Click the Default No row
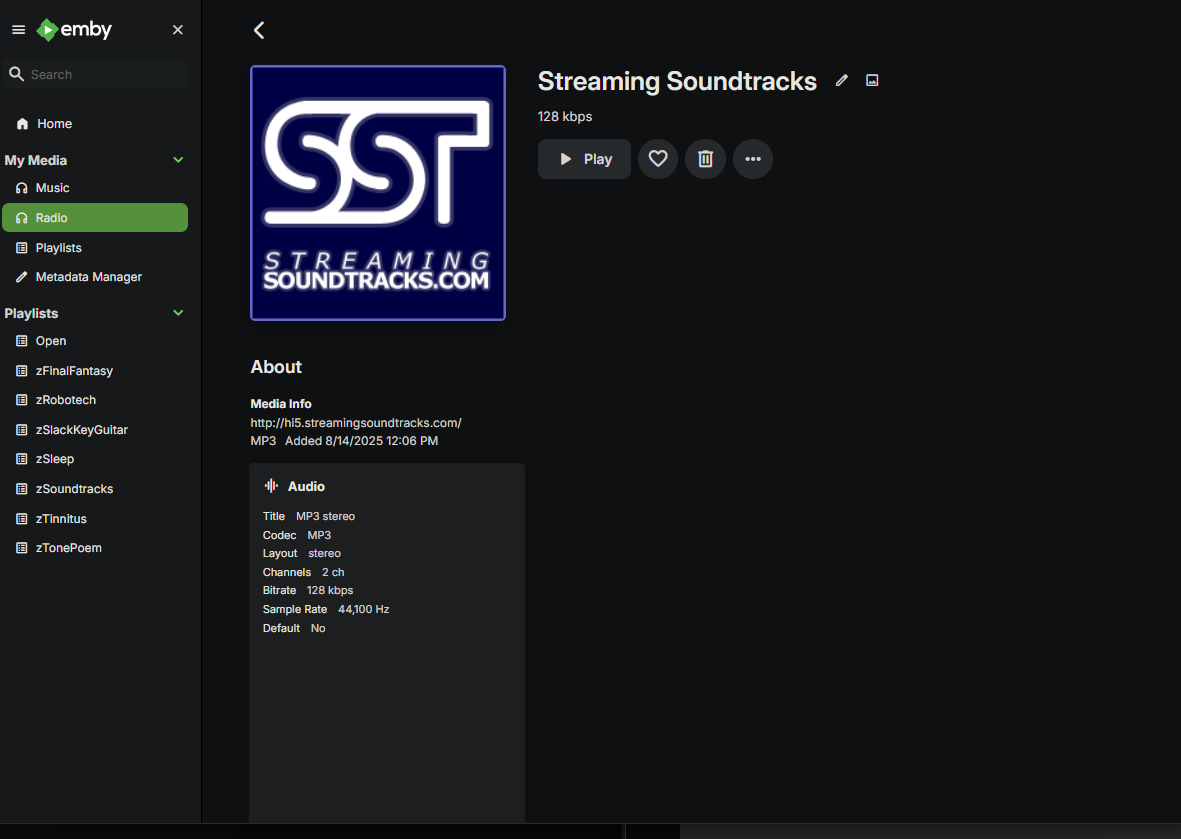Screen dimensions: 1181x839 pyautogui.click(x=294, y=628)
